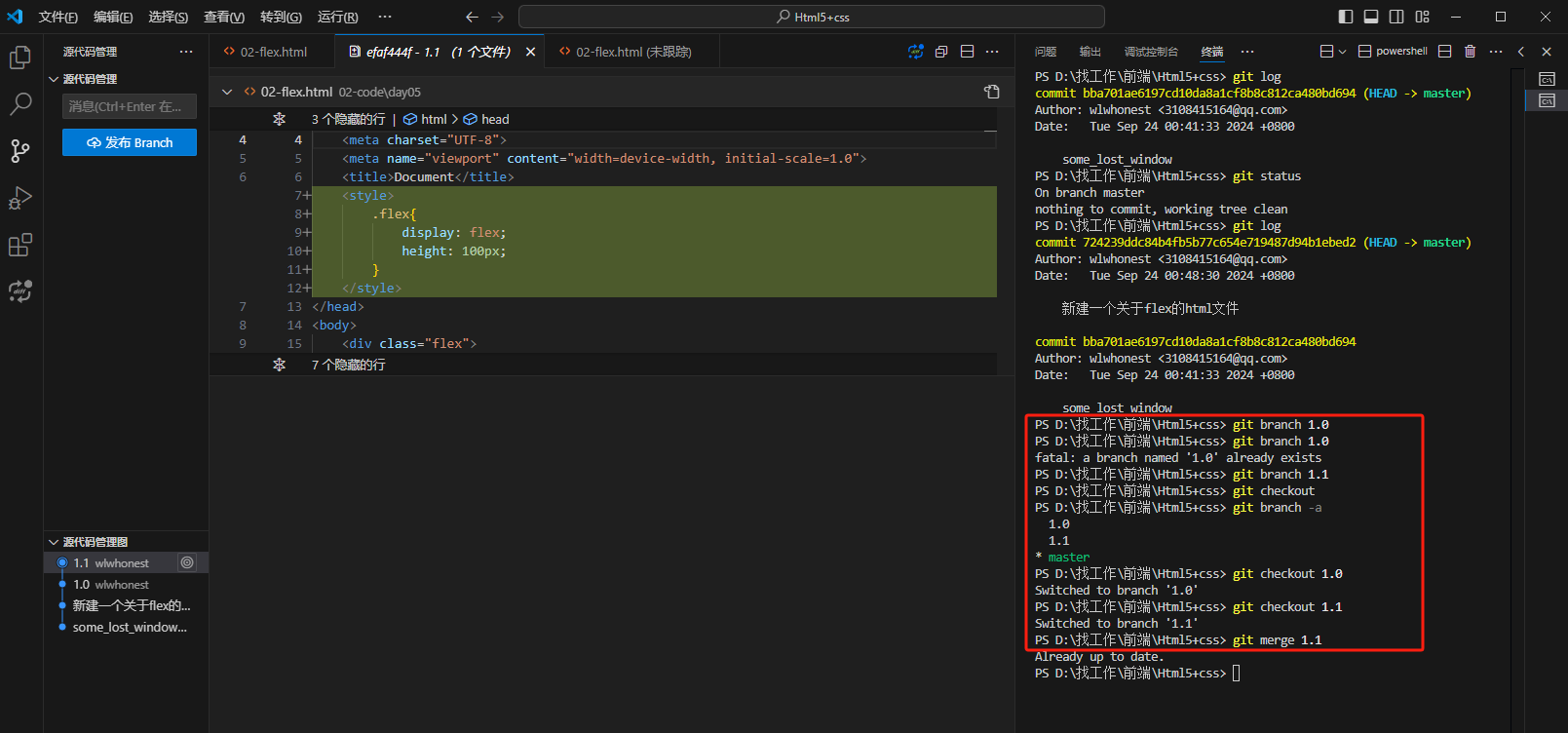Switch to 02-flex.html (未跟踪) tab

tap(633, 52)
